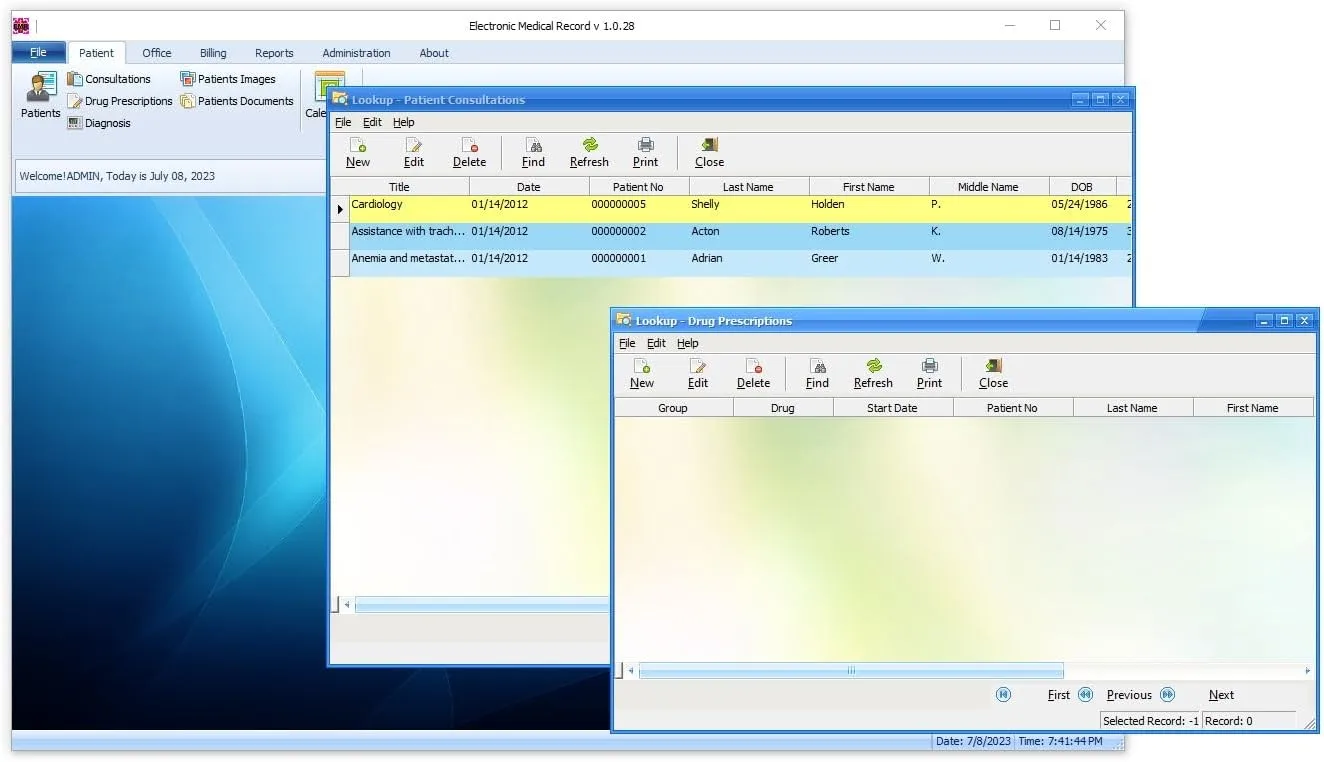Jump to the First prescription record
1324x762 pixels.
pyautogui.click(x=1058, y=694)
